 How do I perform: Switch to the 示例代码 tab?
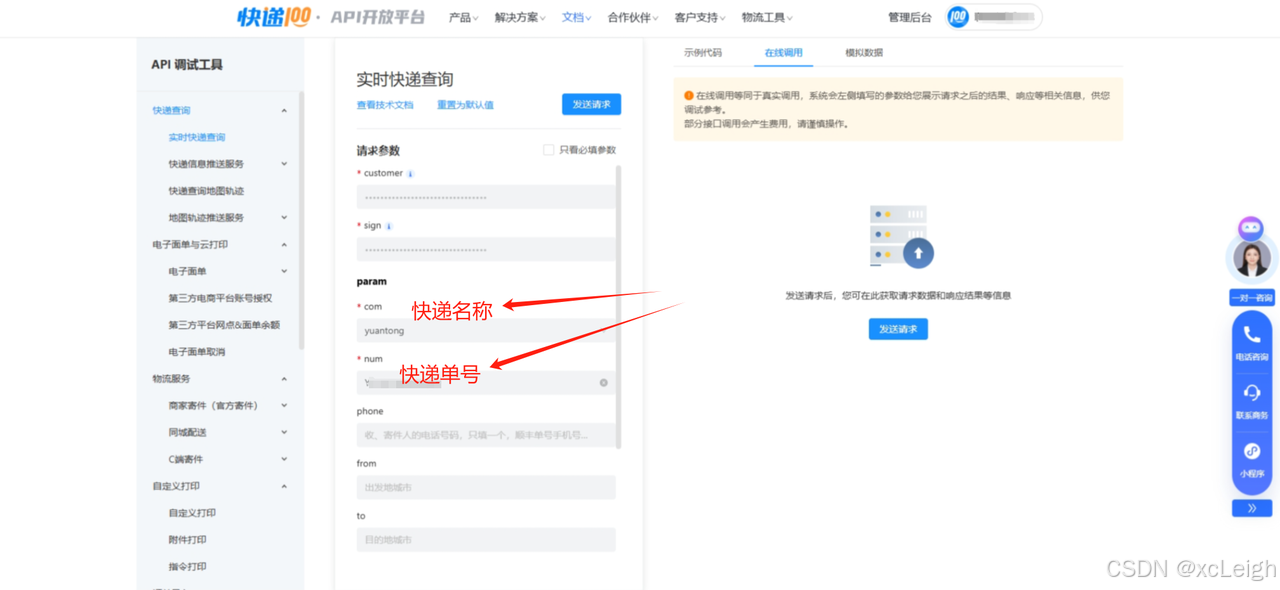click(702, 53)
